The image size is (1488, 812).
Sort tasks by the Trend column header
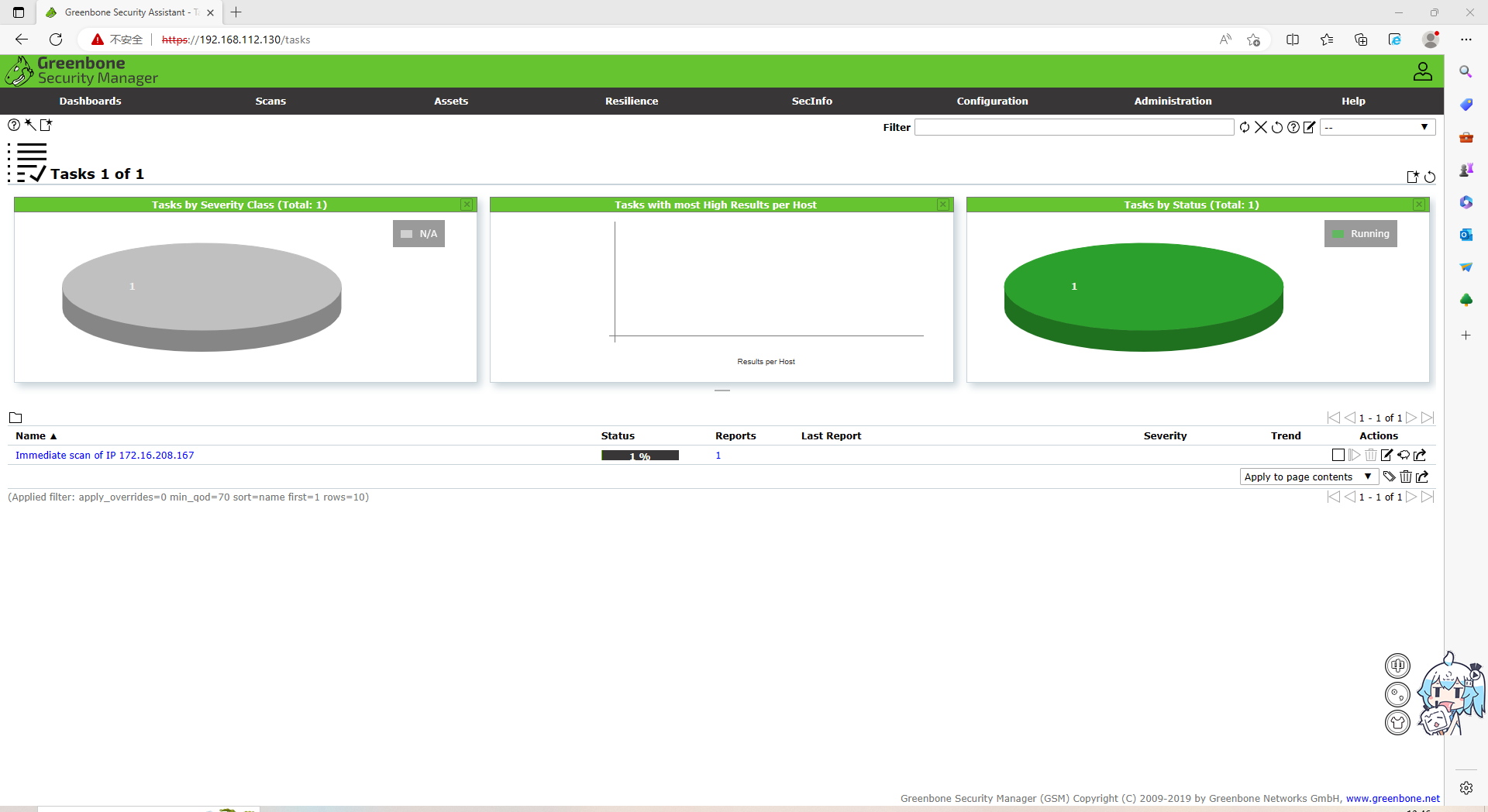[x=1286, y=436]
